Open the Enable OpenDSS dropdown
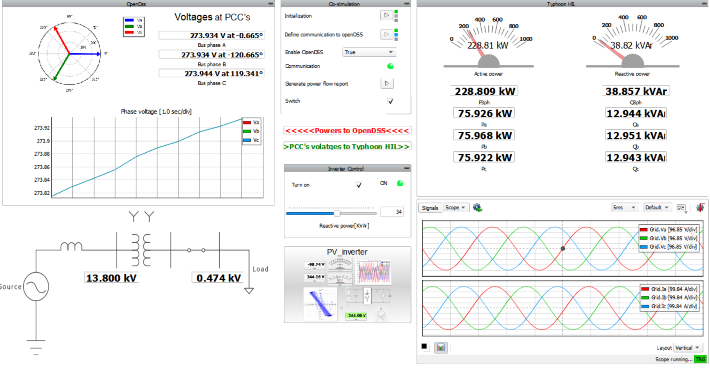 point(369,52)
